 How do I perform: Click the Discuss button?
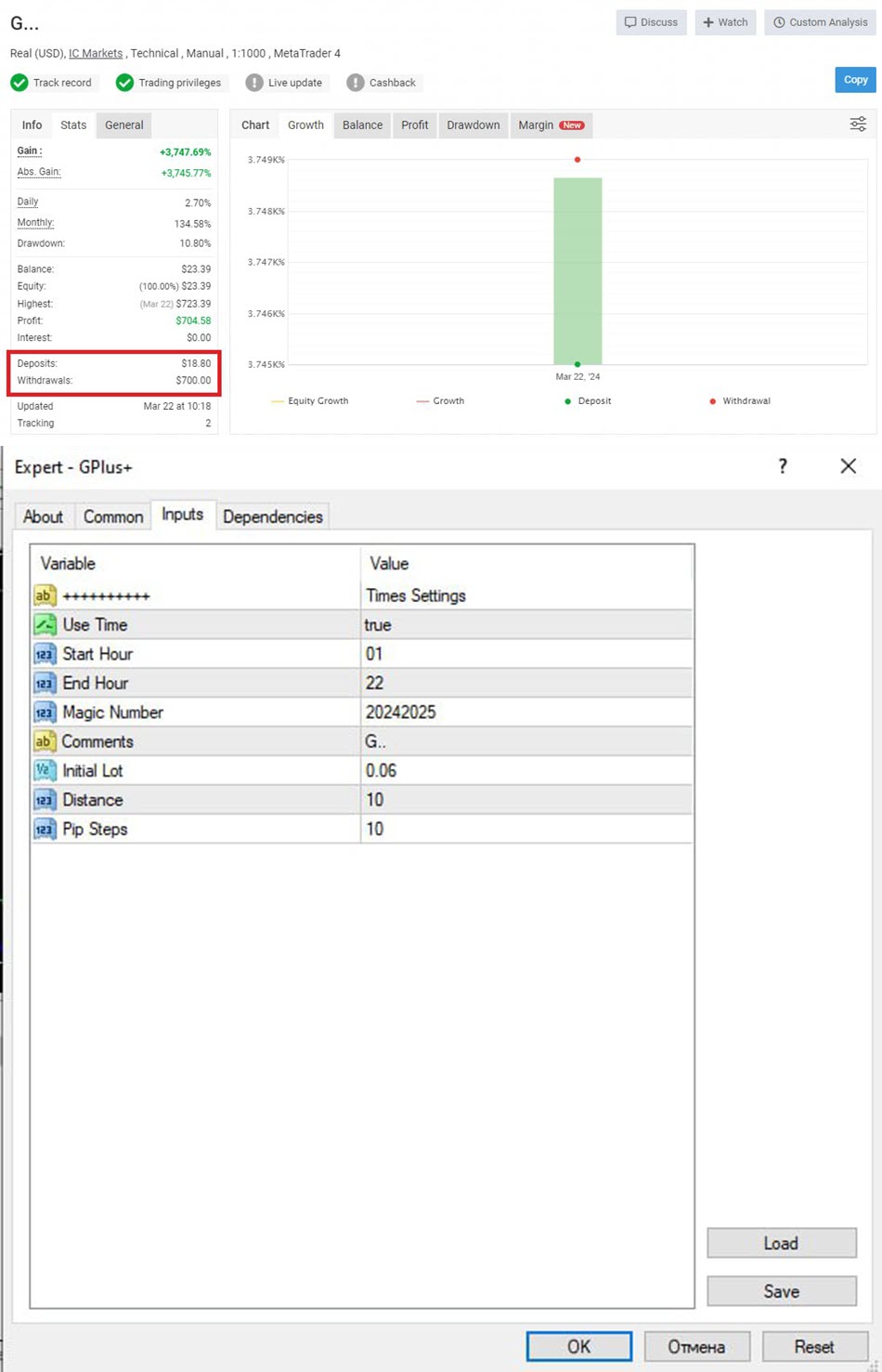[x=651, y=22]
